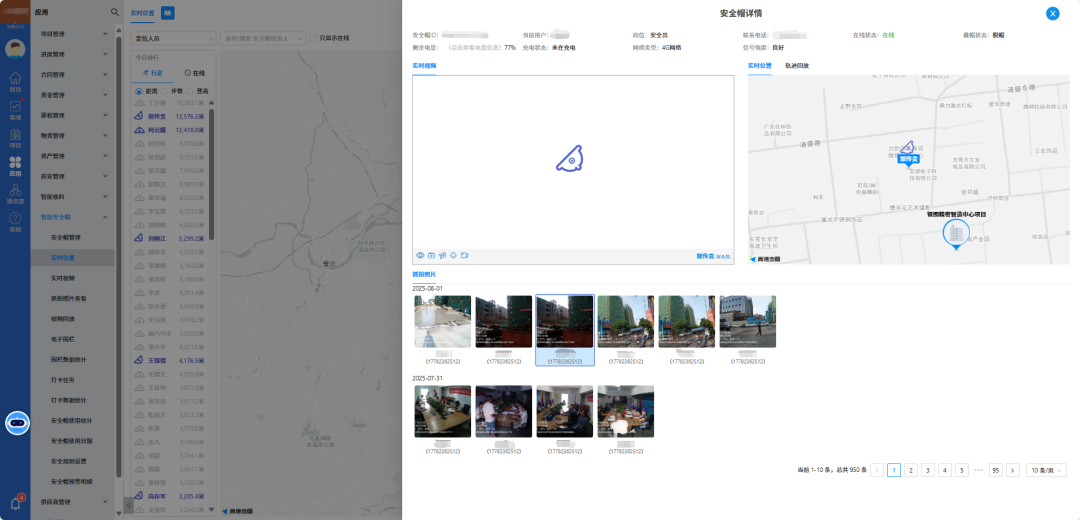Click the notification bell icon
The height and width of the screenshot is (520, 1080).
click(x=15, y=503)
